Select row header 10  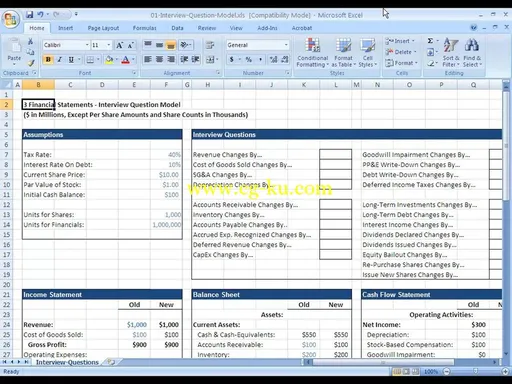pos(7,185)
